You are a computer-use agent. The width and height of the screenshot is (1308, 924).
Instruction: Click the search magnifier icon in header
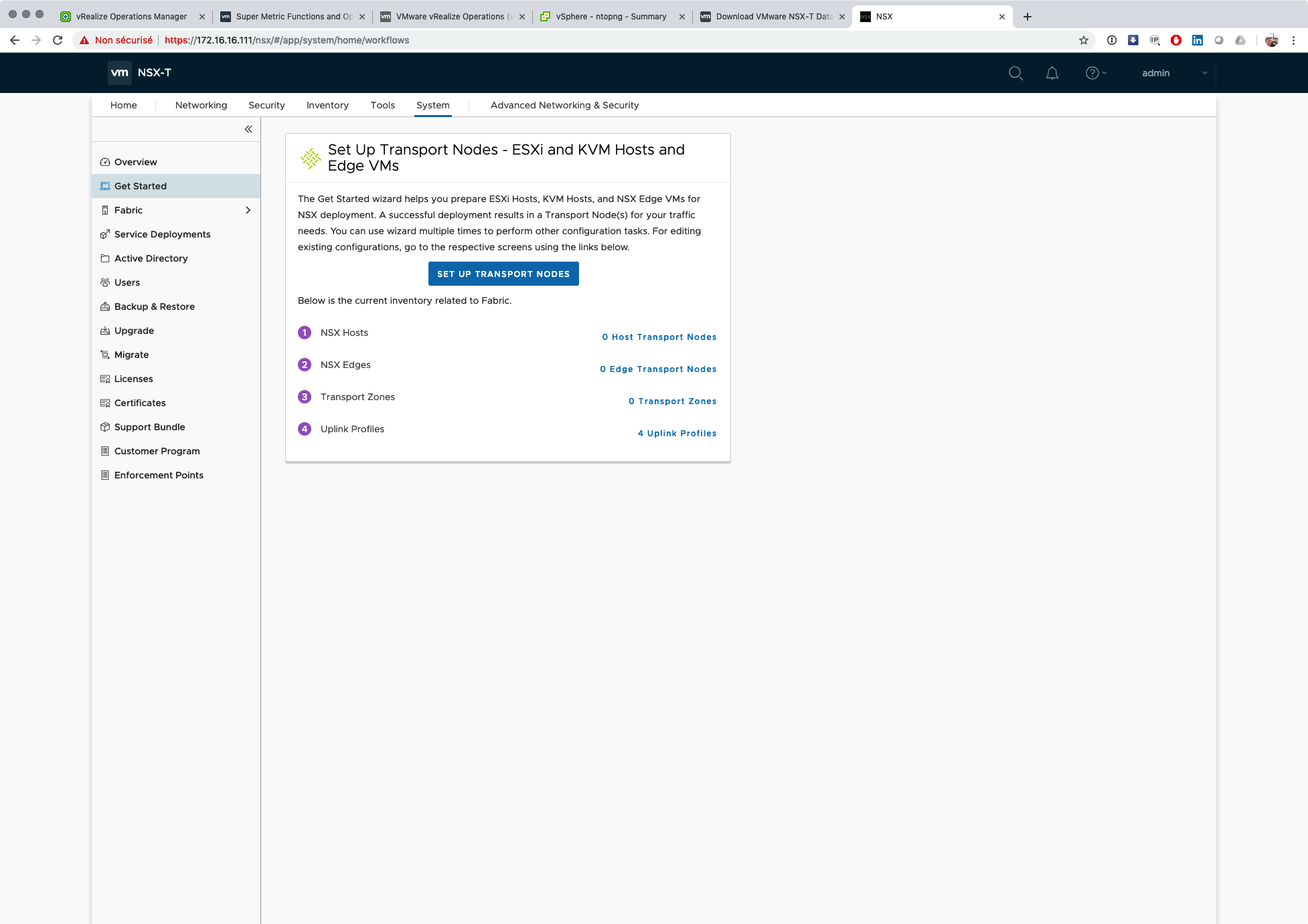coord(1015,73)
